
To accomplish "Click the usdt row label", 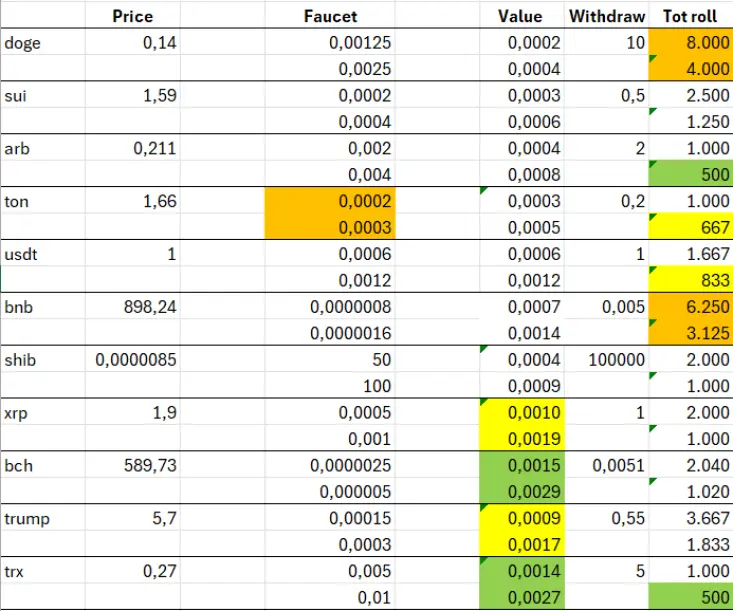I will point(43,254).
